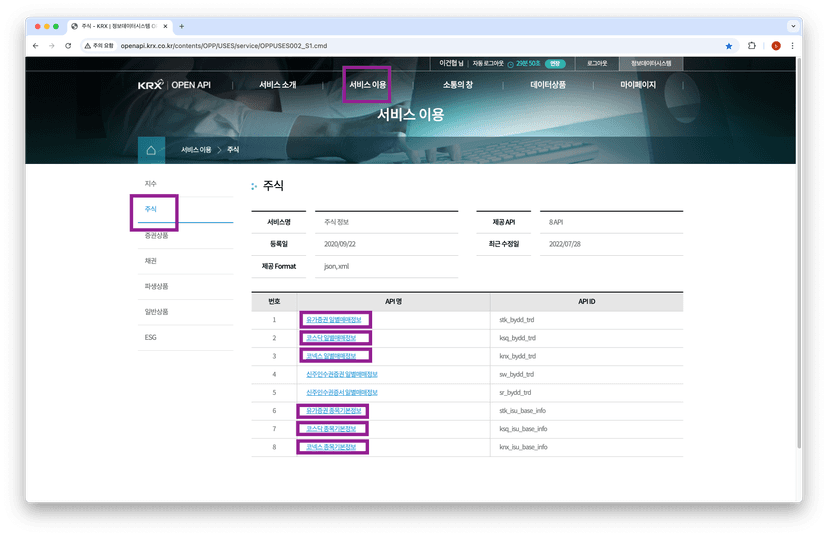Viewport: 828px width, 536px height.
Task: Close the 주식 - KRX browser tab
Action: tap(165, 26)
